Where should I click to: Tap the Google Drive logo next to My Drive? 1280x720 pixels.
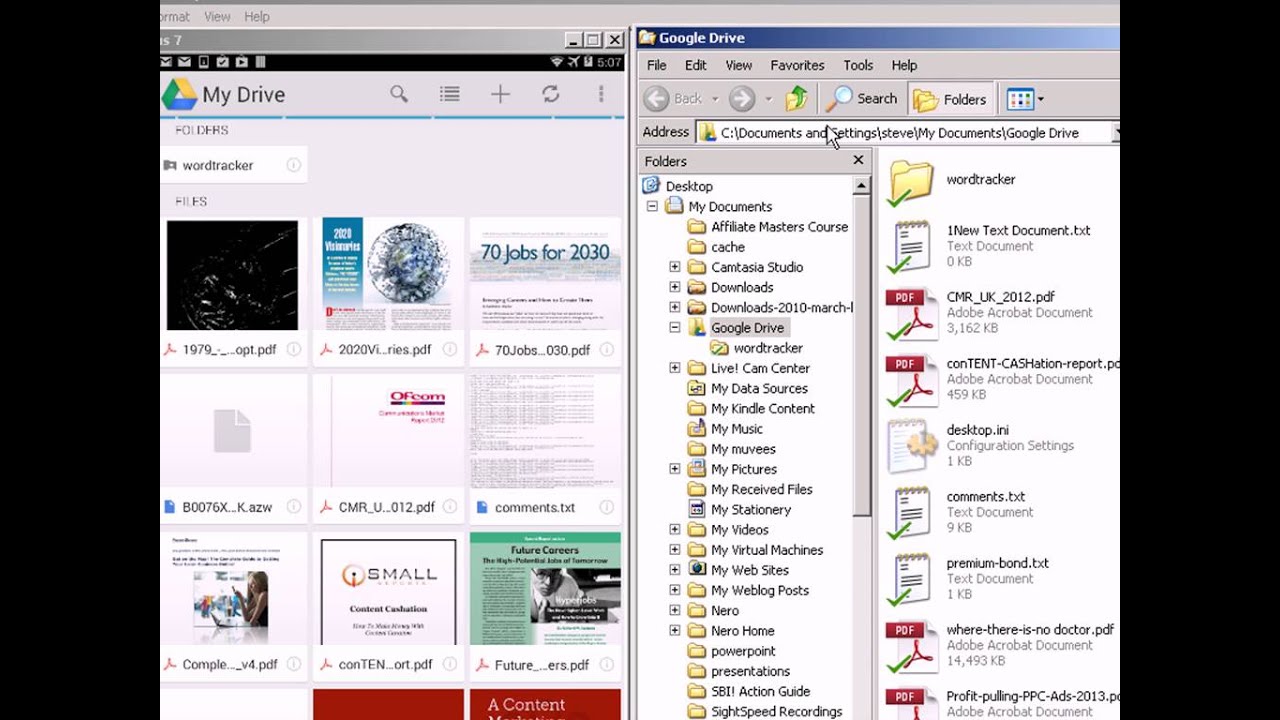point(179,95)
